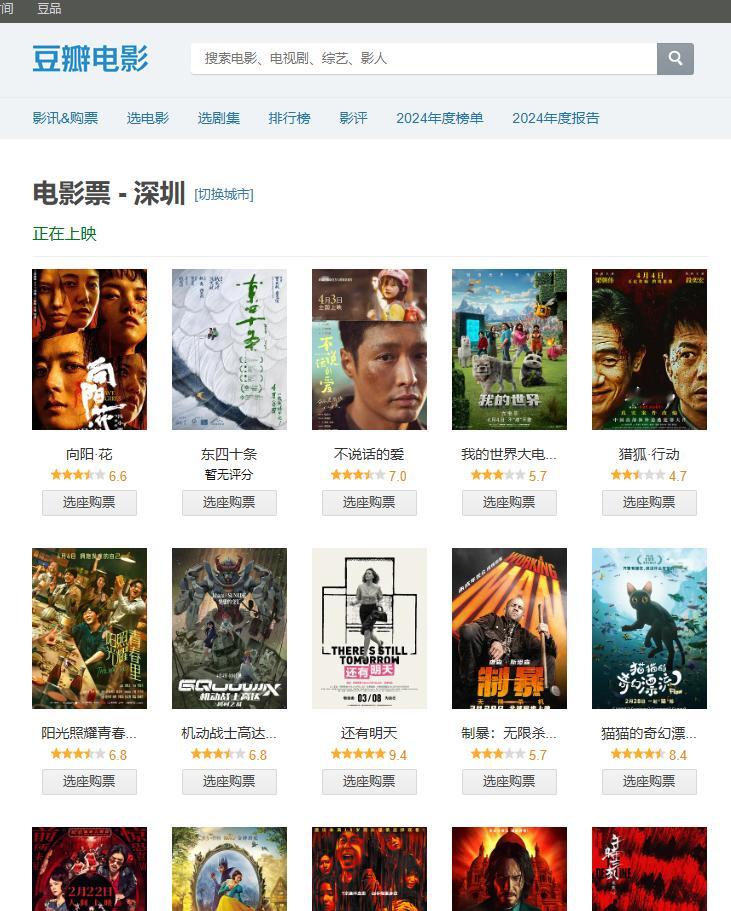The width and height of the screenshot is (731, 911).
Task: Open the 阳光照耀青春里 title link
Action: pos(89,733)
